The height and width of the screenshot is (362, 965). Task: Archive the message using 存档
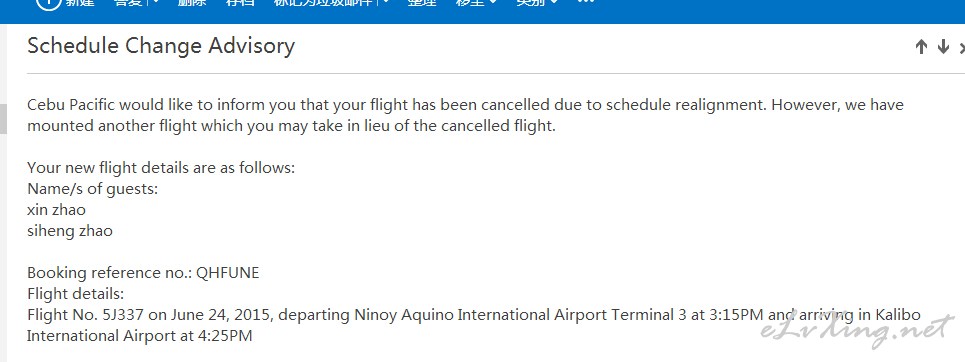pos(241,2)
